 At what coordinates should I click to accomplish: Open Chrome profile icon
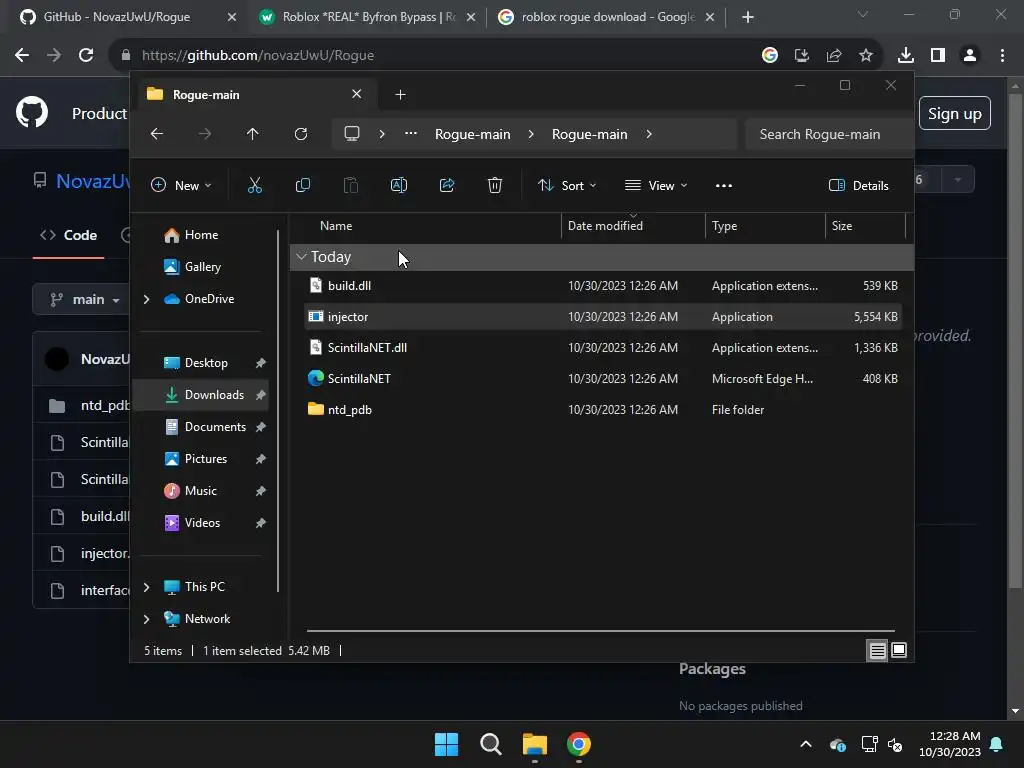point(970,56)
